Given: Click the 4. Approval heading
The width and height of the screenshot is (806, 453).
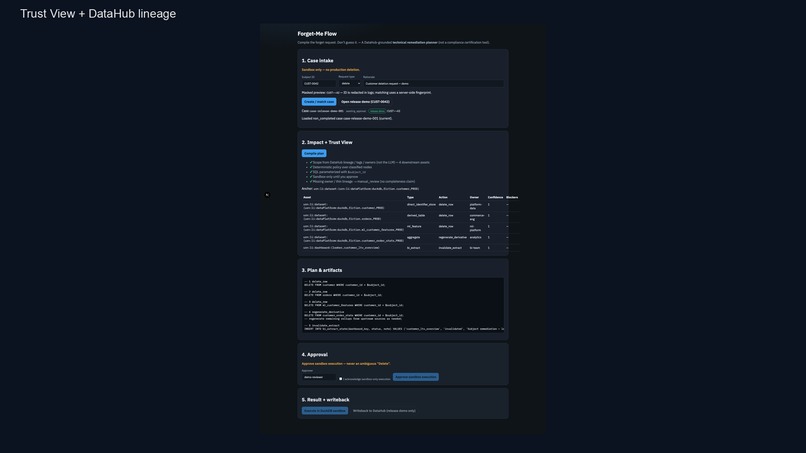Looking at the screenshot, I should click(x=315, y=355).
